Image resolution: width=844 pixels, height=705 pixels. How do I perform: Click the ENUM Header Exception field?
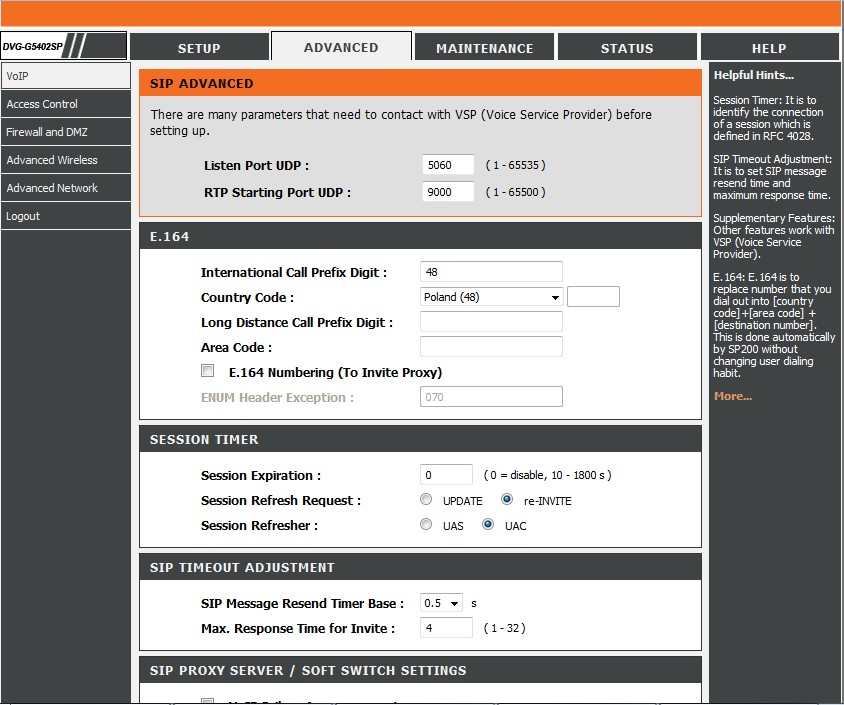tap(491, 397)
